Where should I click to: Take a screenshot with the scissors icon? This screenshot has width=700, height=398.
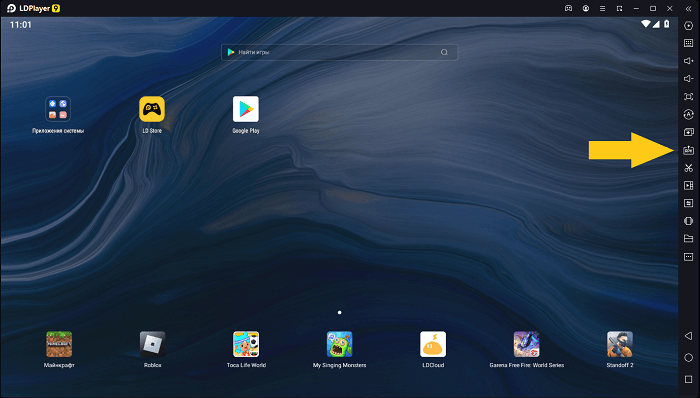[x=688, y=168]
